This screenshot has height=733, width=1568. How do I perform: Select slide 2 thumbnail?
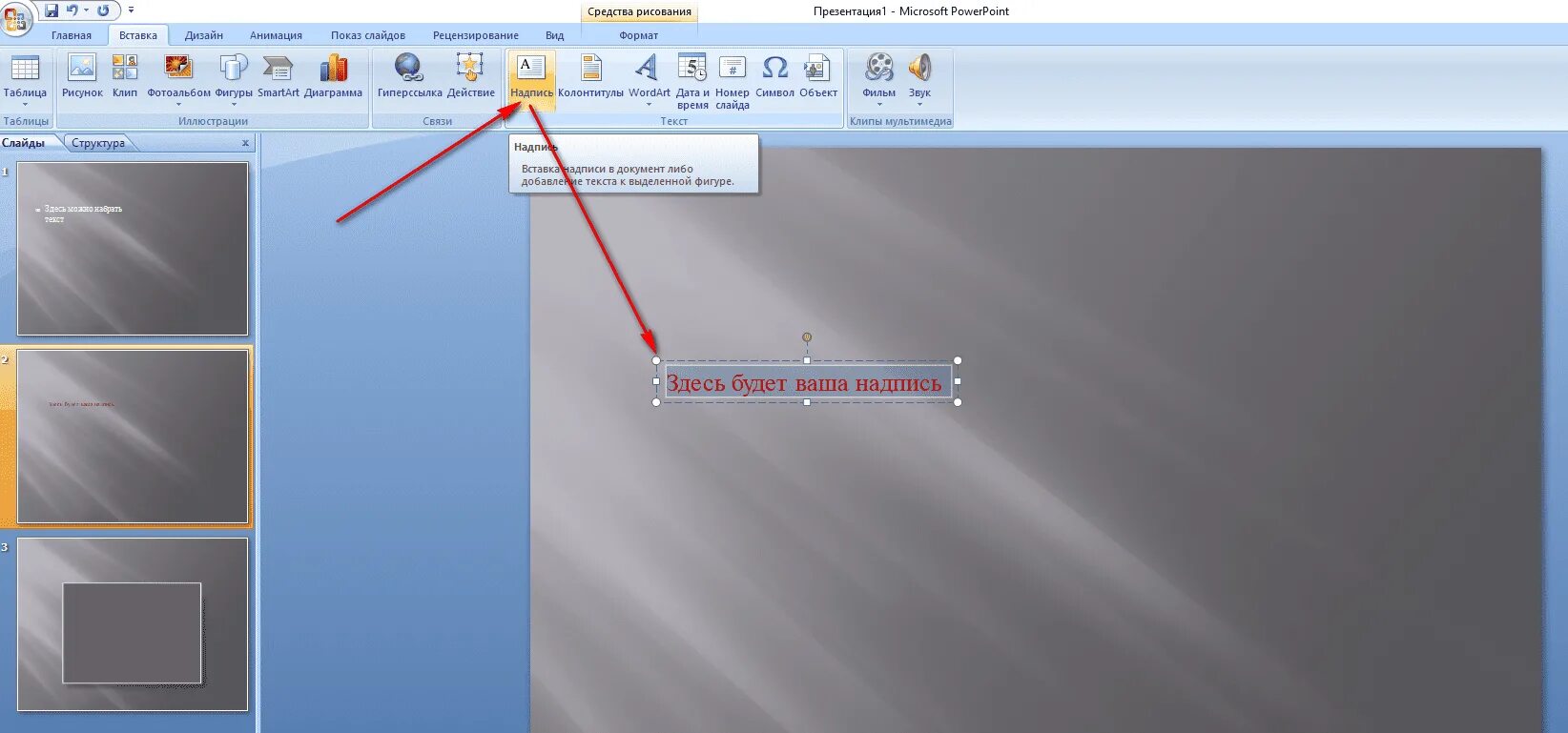click(133, 437)
